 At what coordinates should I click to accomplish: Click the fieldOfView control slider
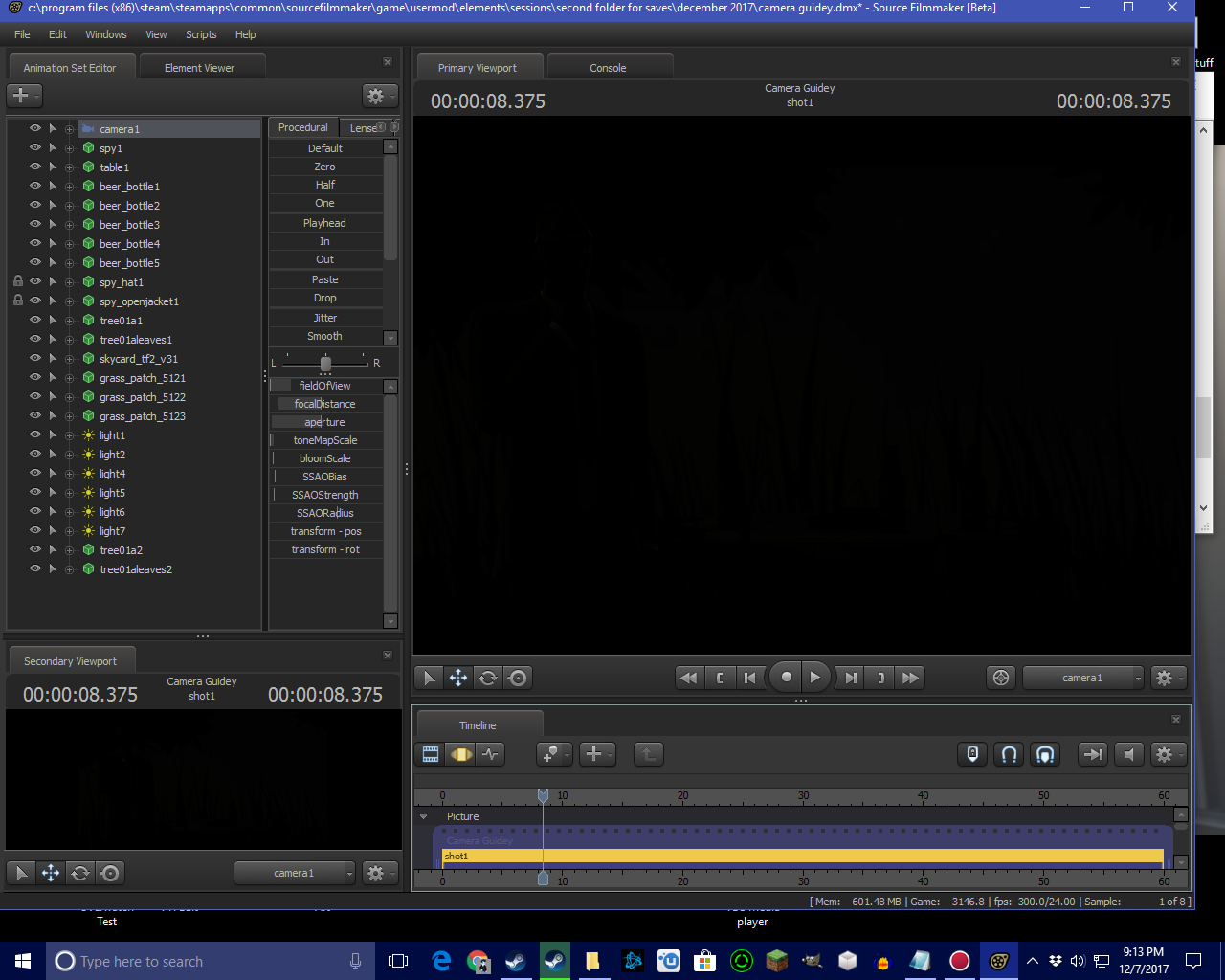(x=325, y=386)
